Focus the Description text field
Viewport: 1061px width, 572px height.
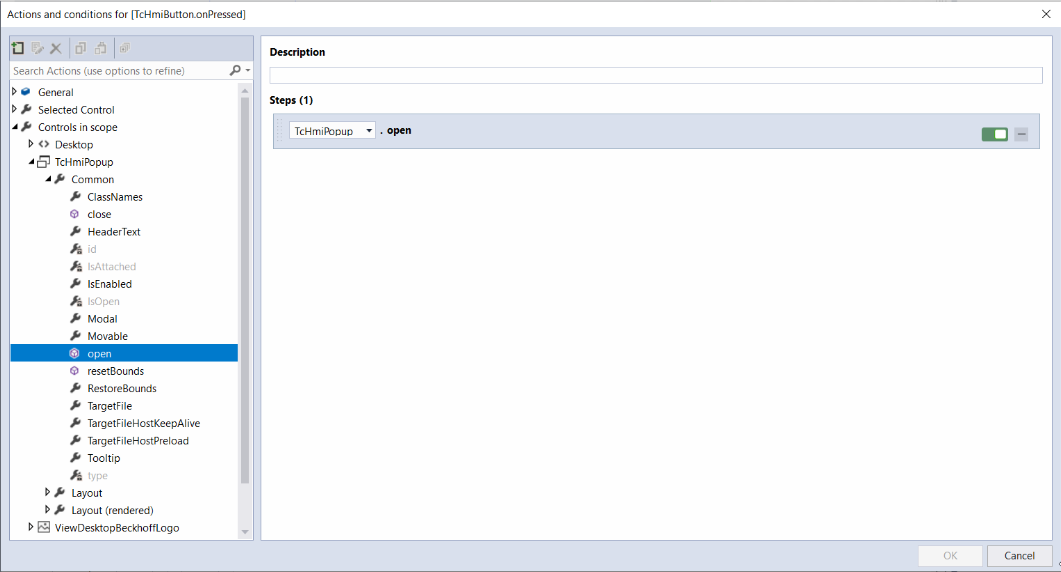pyautogui.click(x=656, y=75)
